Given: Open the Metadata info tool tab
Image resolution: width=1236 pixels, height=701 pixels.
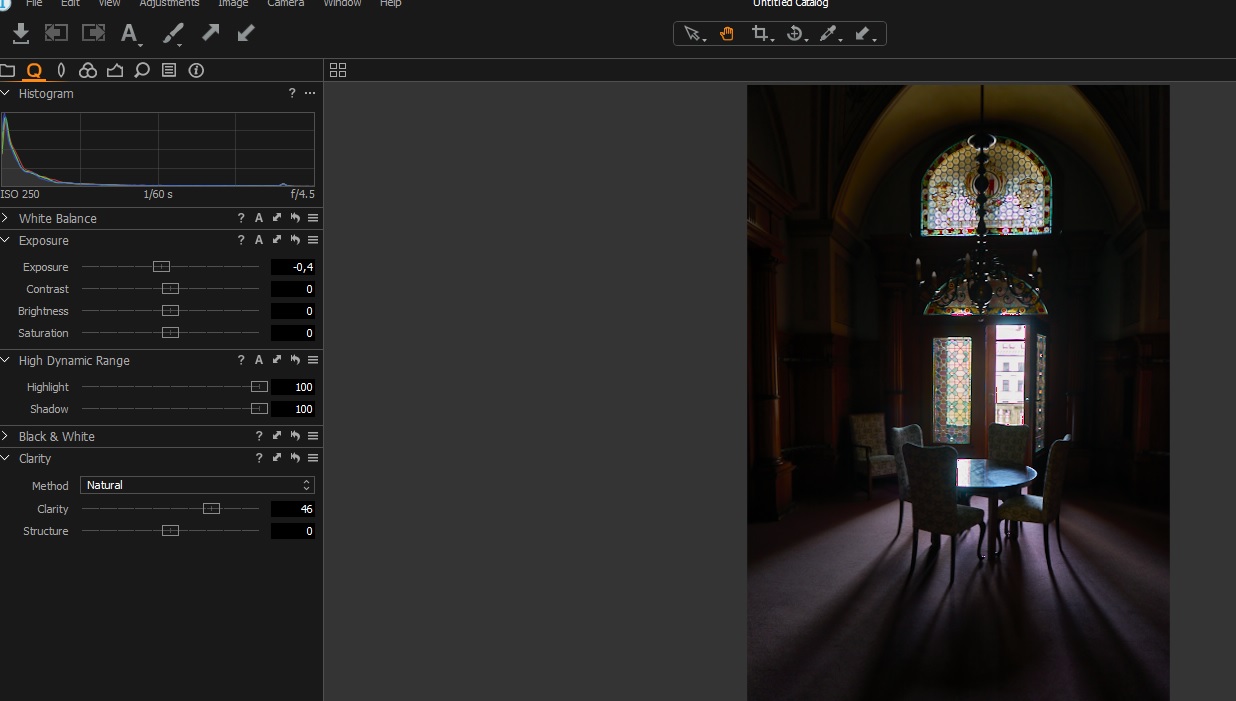Looking at the screenshot, I should (x=196, y=70).
